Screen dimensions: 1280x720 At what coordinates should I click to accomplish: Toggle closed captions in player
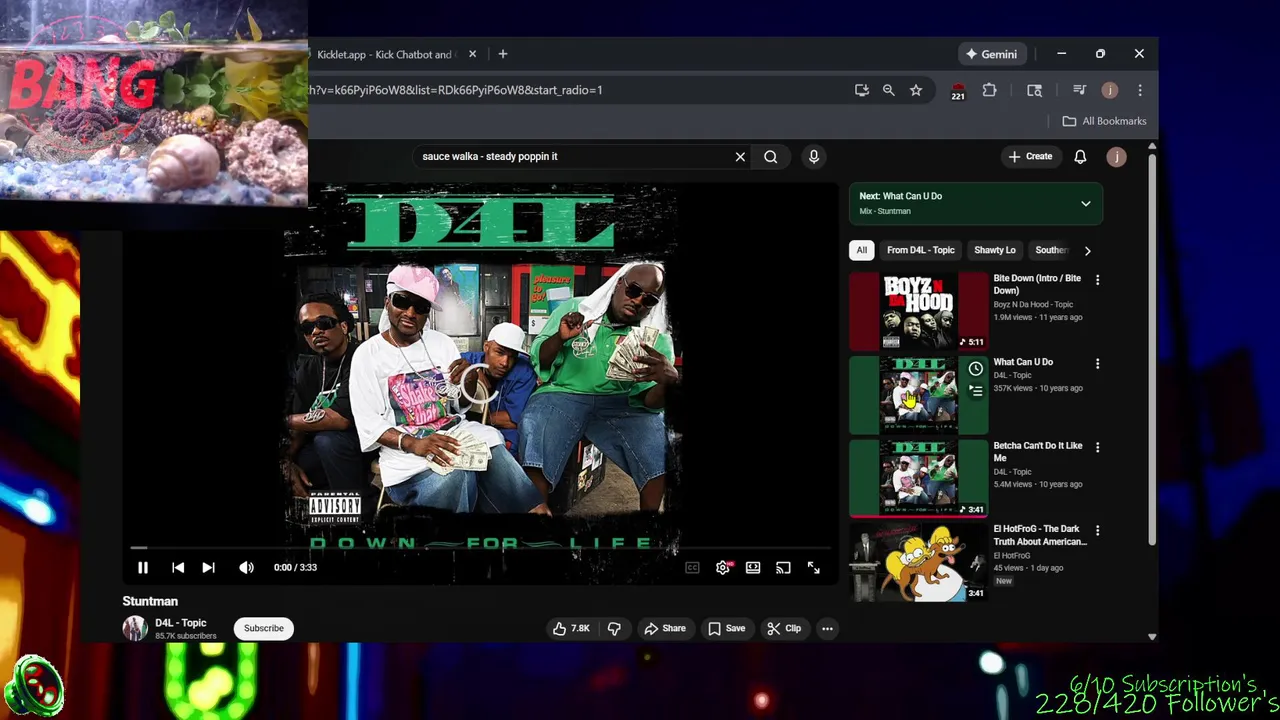coord(692,568)
